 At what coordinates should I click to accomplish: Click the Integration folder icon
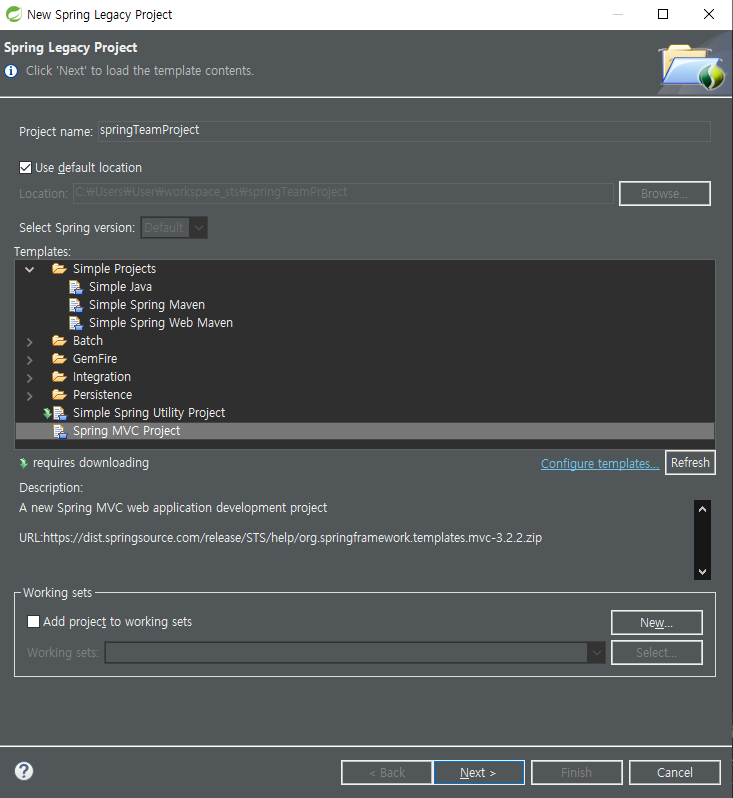click(59, 377)
